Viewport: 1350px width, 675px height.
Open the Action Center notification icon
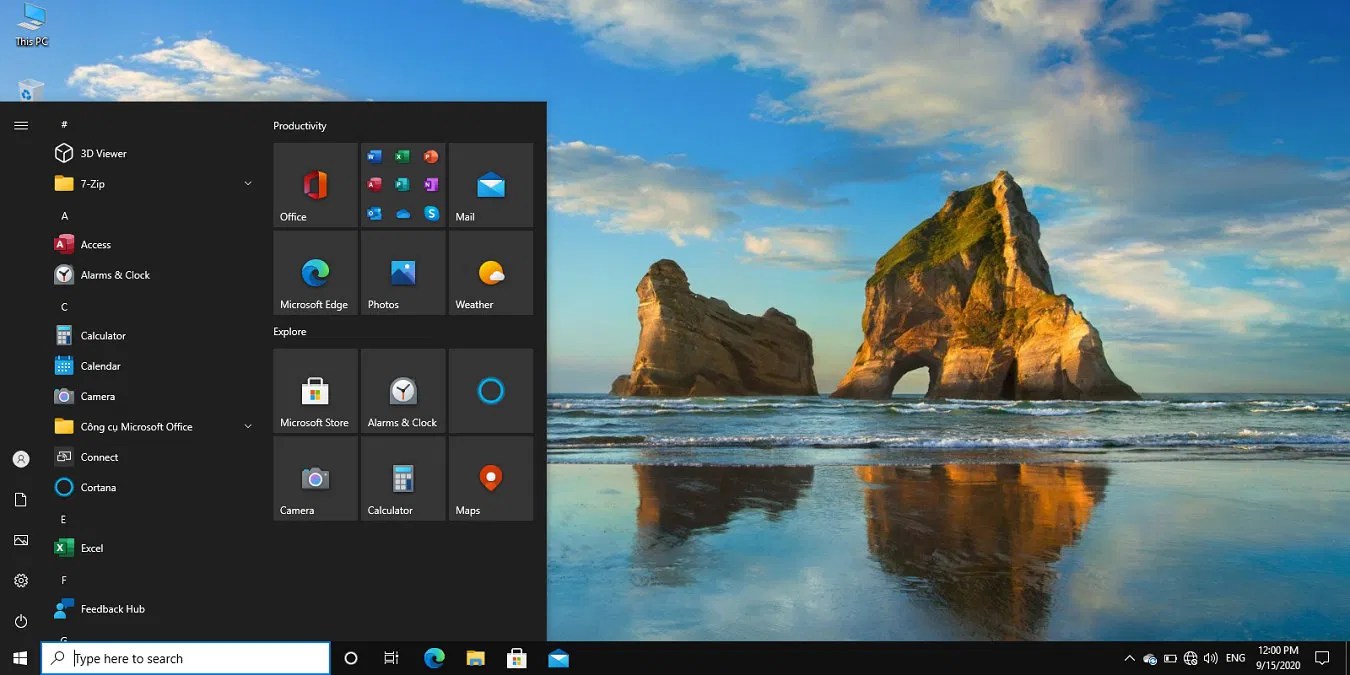[1322, 658]
